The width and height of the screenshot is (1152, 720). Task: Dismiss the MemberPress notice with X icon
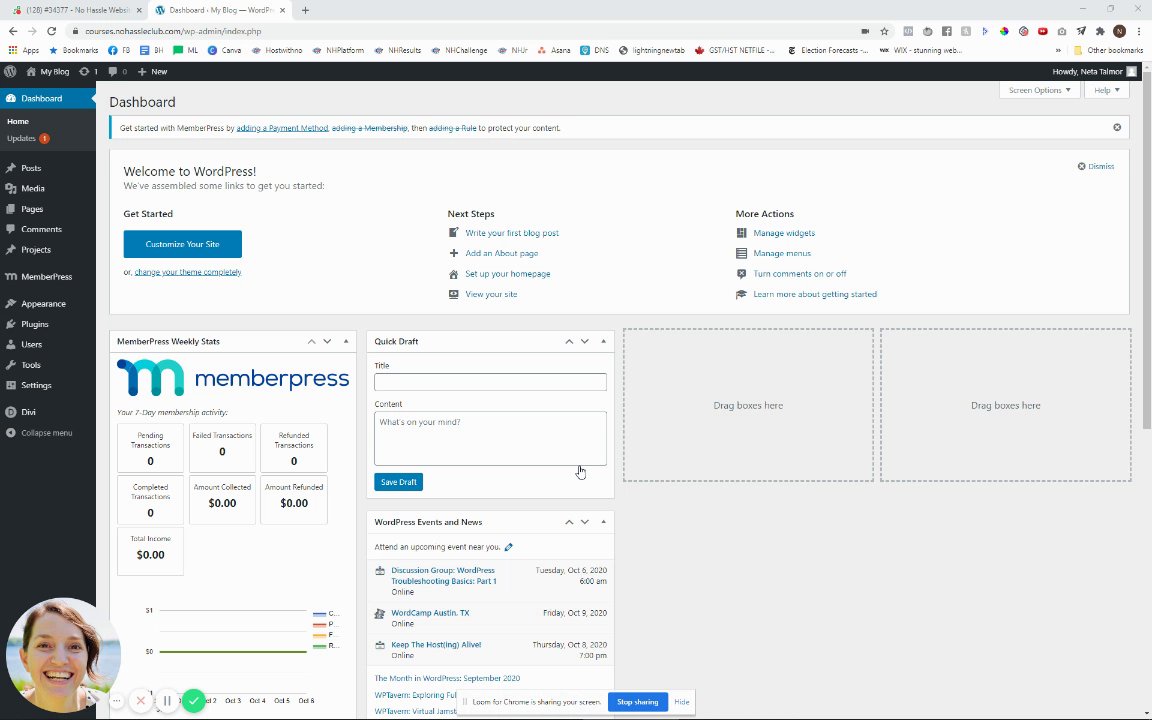pos(1117,127)
